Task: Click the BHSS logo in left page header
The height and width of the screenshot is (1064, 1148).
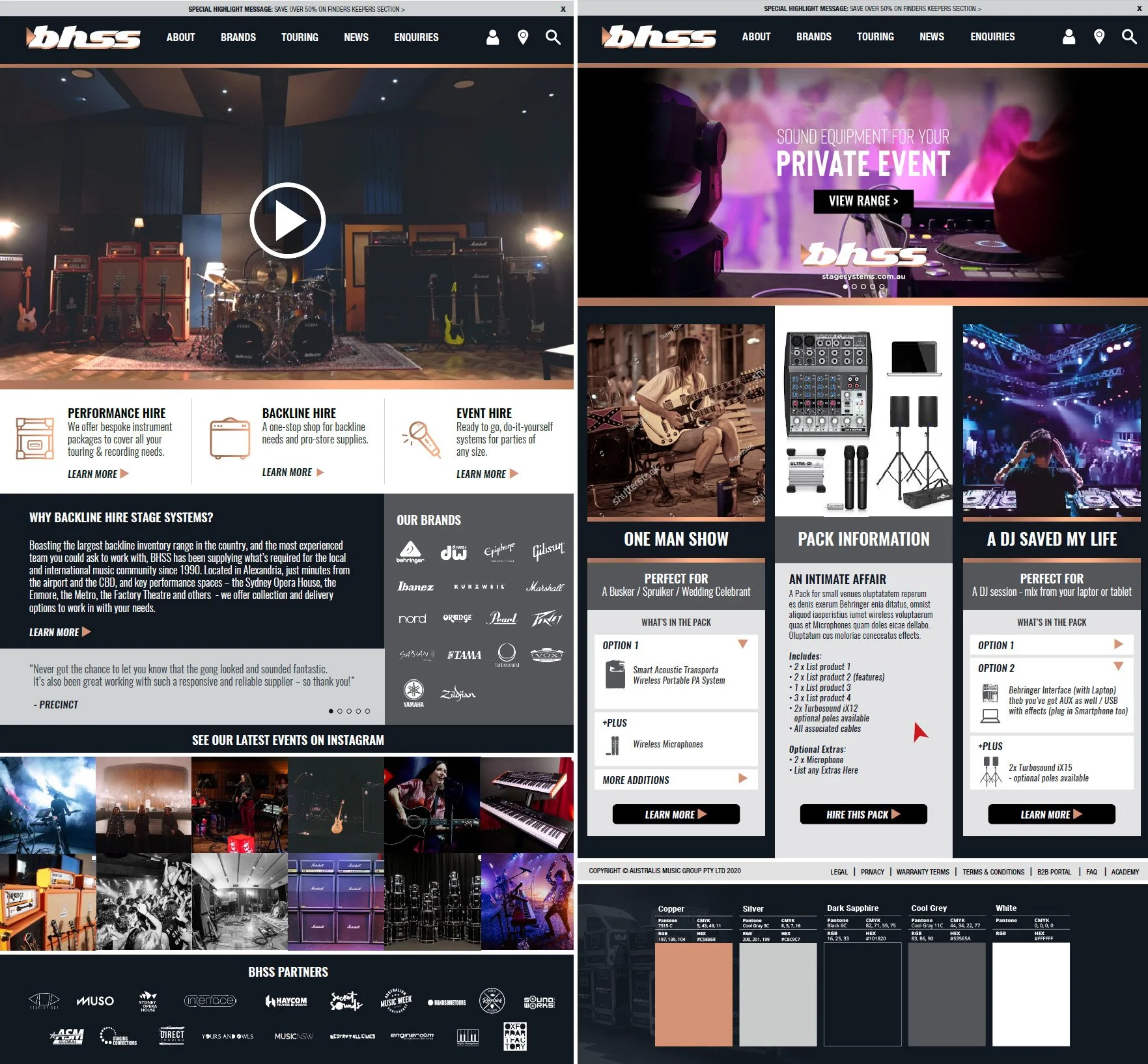Action: point(83,37)
